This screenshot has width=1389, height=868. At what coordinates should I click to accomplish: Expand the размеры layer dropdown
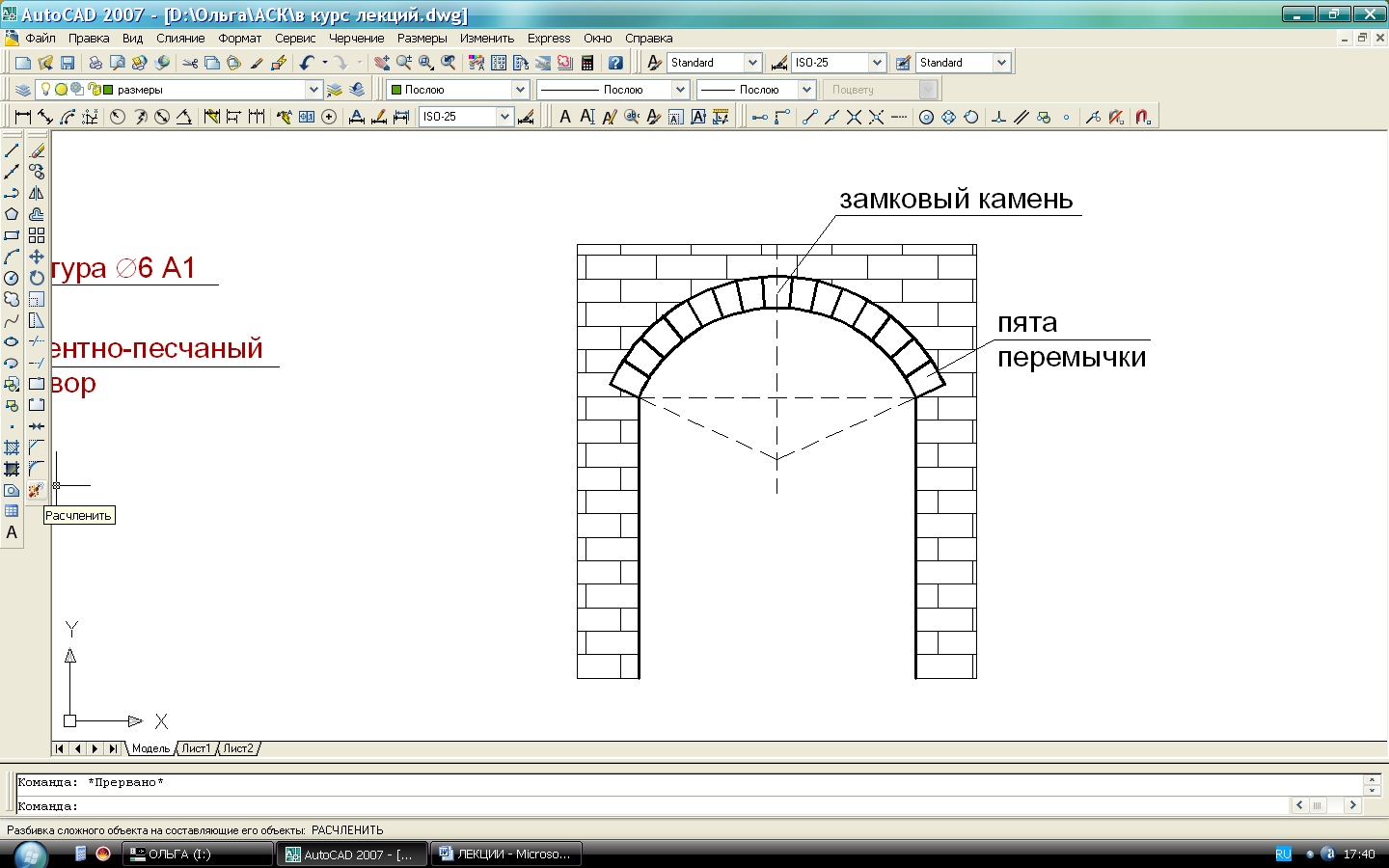313,90
